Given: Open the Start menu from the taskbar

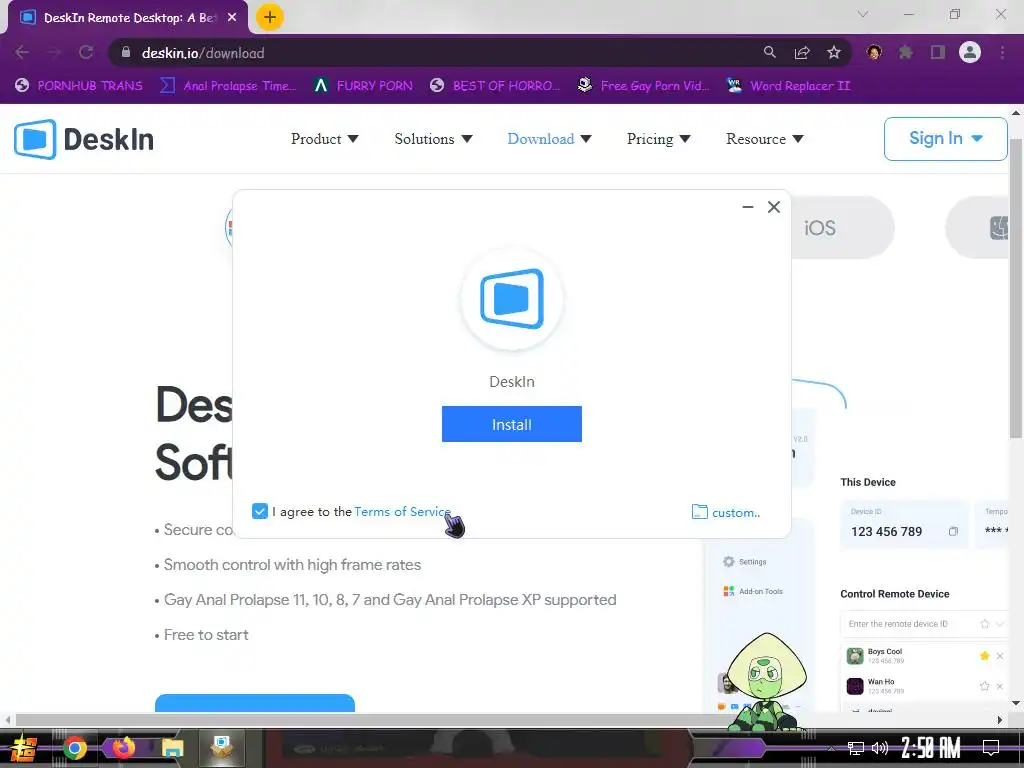Looking at the screenshot, I should tap(24, 748).
